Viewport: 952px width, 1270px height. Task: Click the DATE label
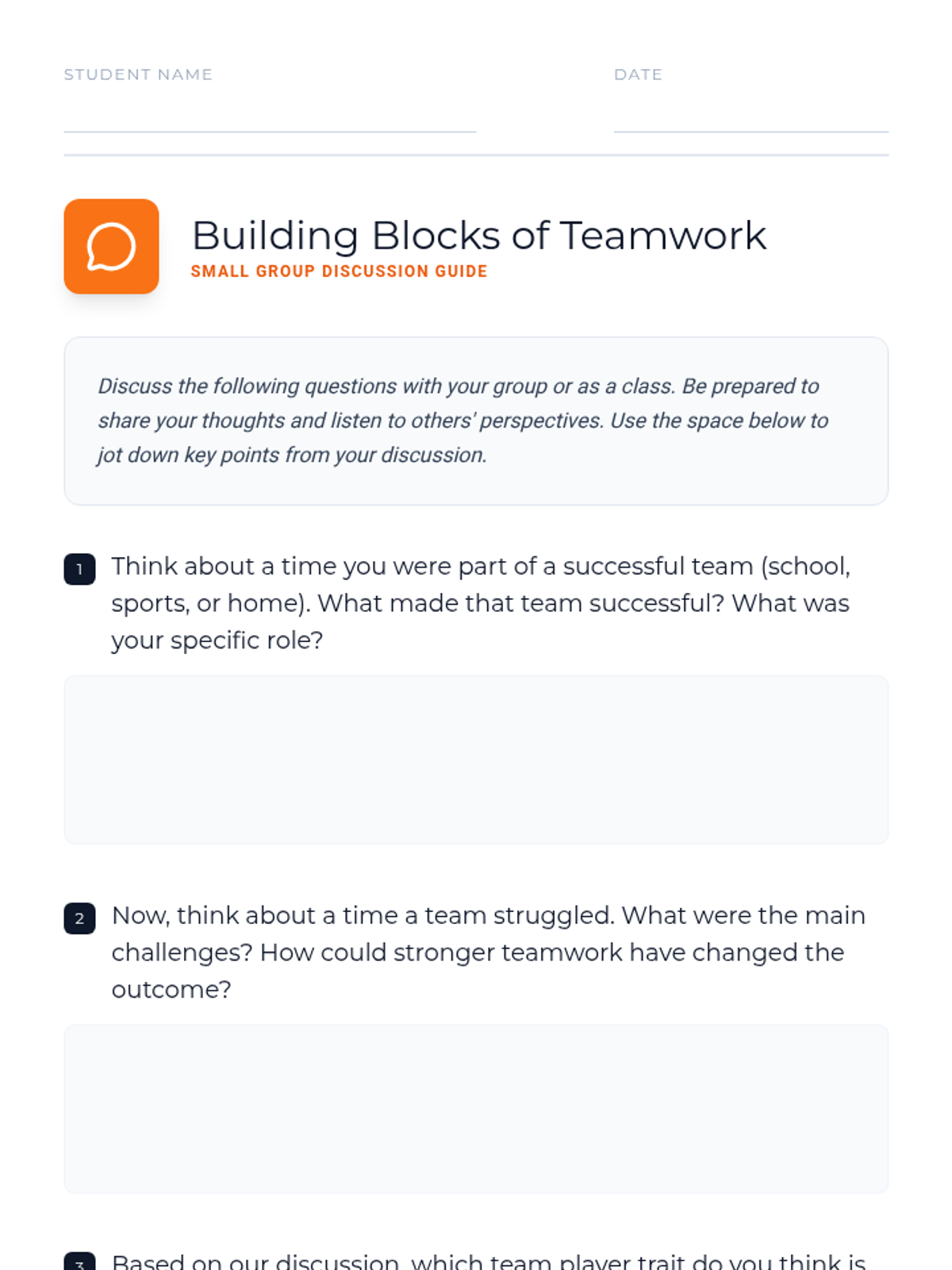[638, 75]
